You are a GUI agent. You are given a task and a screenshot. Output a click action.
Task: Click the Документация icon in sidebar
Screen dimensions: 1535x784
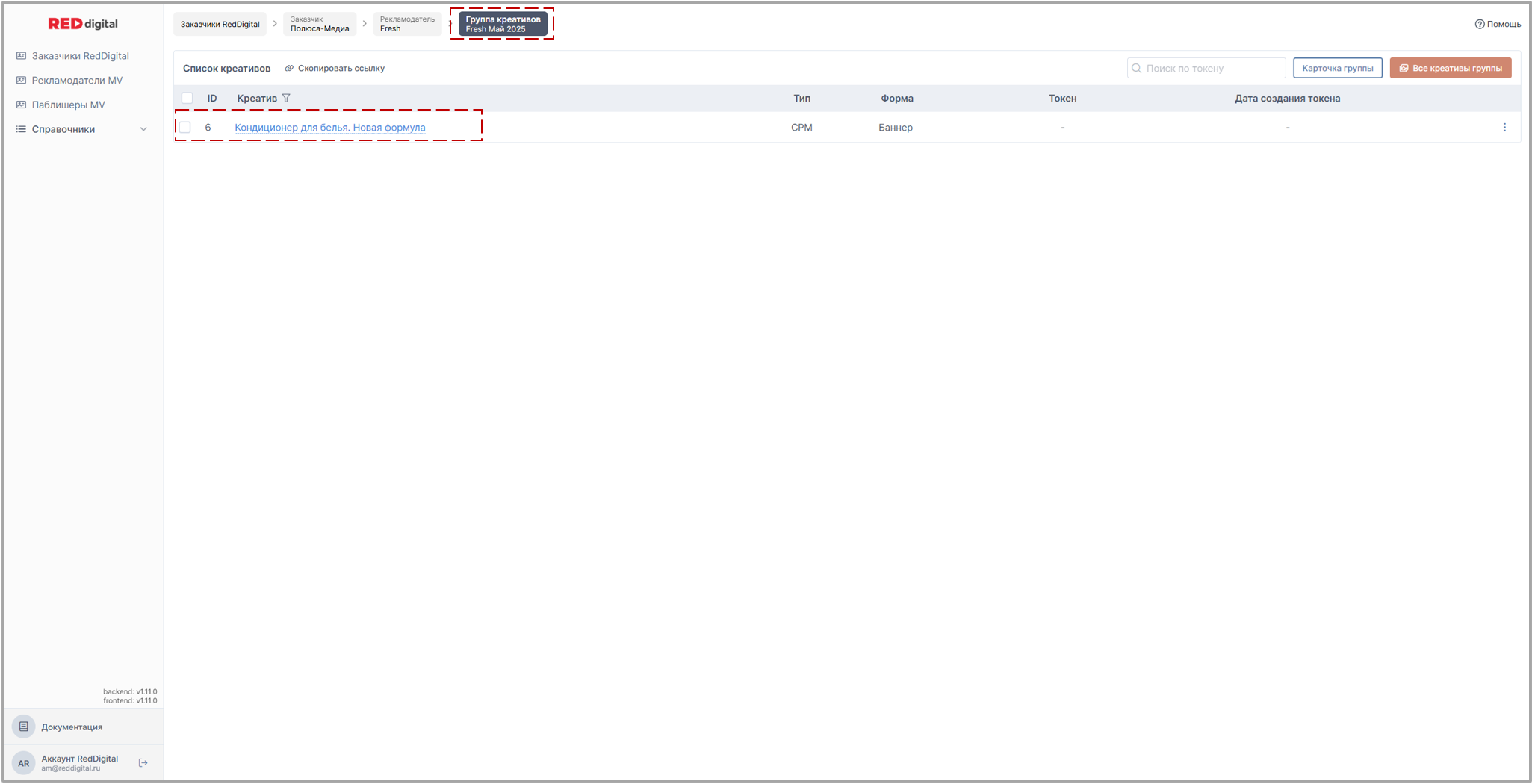[x=24, y=727]
